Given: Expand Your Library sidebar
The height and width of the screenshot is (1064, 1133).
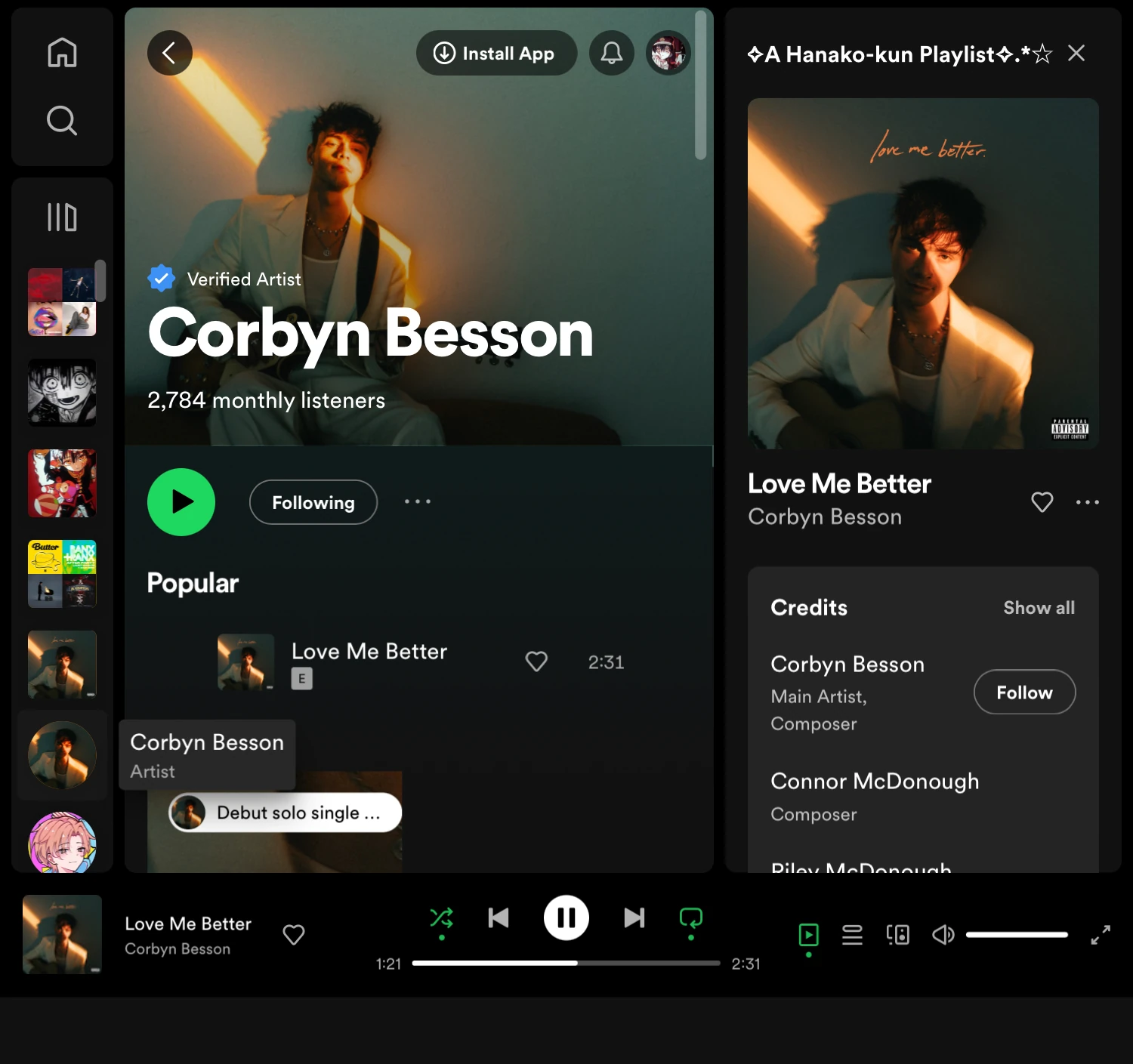Looking at the screenshot, I should click(x=62, y=217).
